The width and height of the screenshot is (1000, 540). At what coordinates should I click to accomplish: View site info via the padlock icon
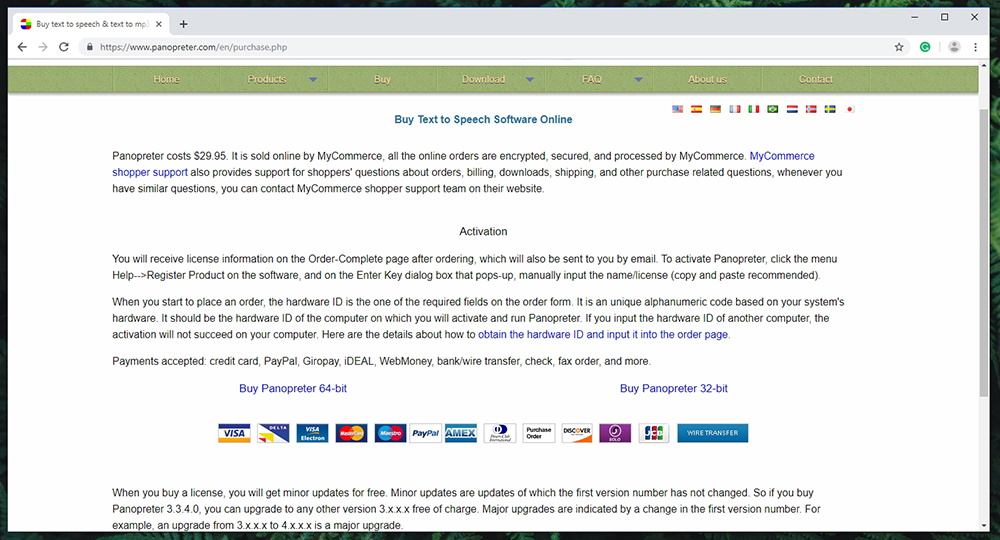[x=89, y=47]
